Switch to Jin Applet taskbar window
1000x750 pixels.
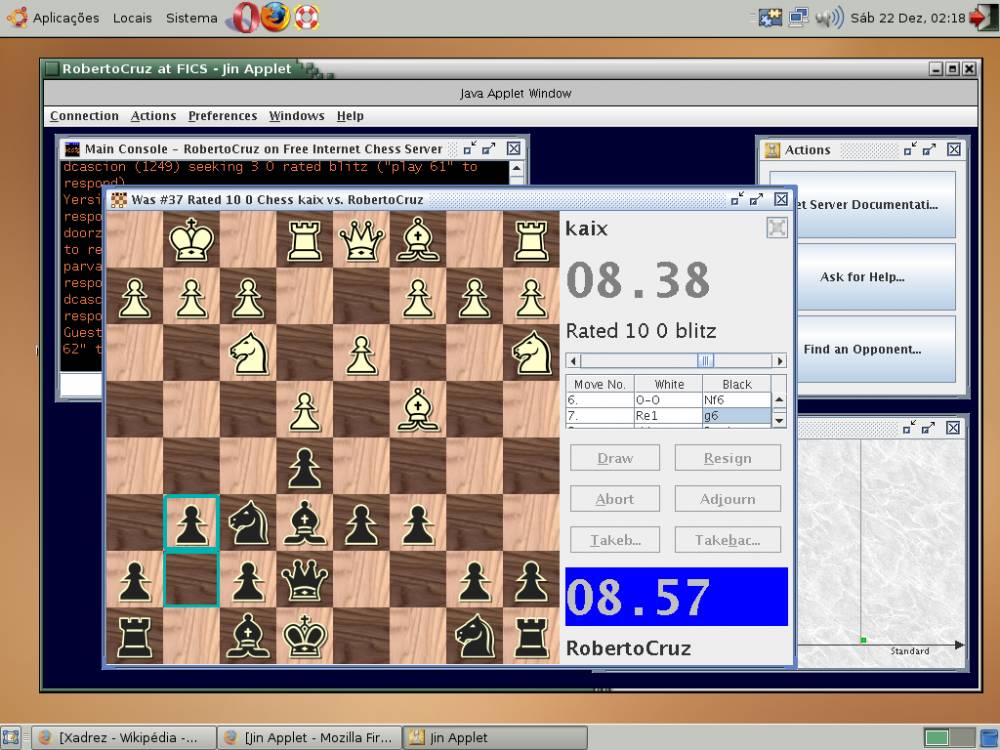click(495, 737)
